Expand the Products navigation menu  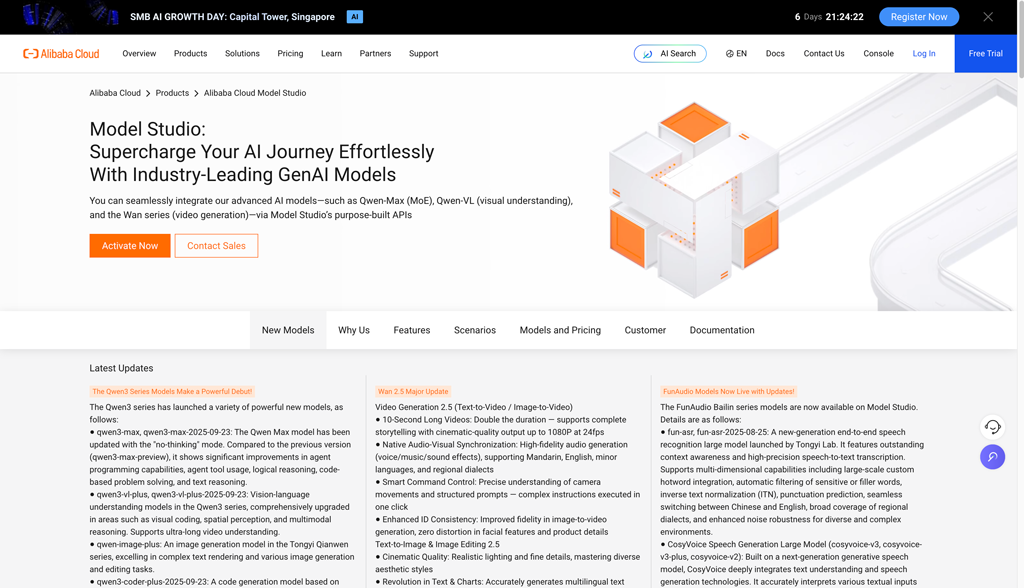click(190, 54)
